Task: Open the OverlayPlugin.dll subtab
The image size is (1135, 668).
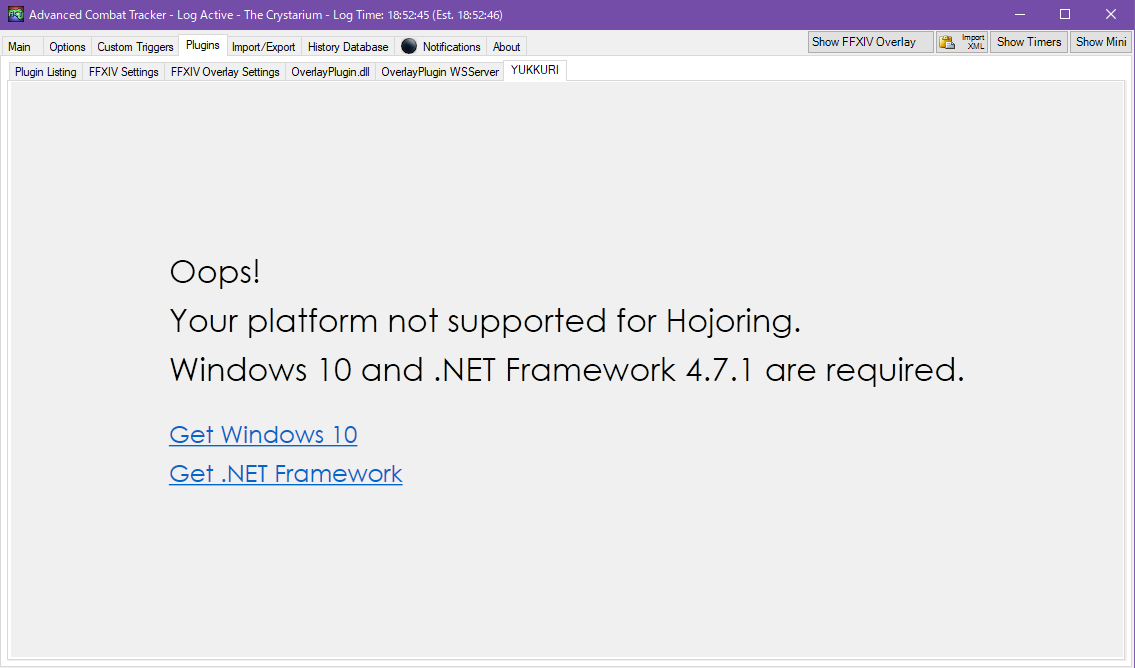Action: [x=330, y=71]
